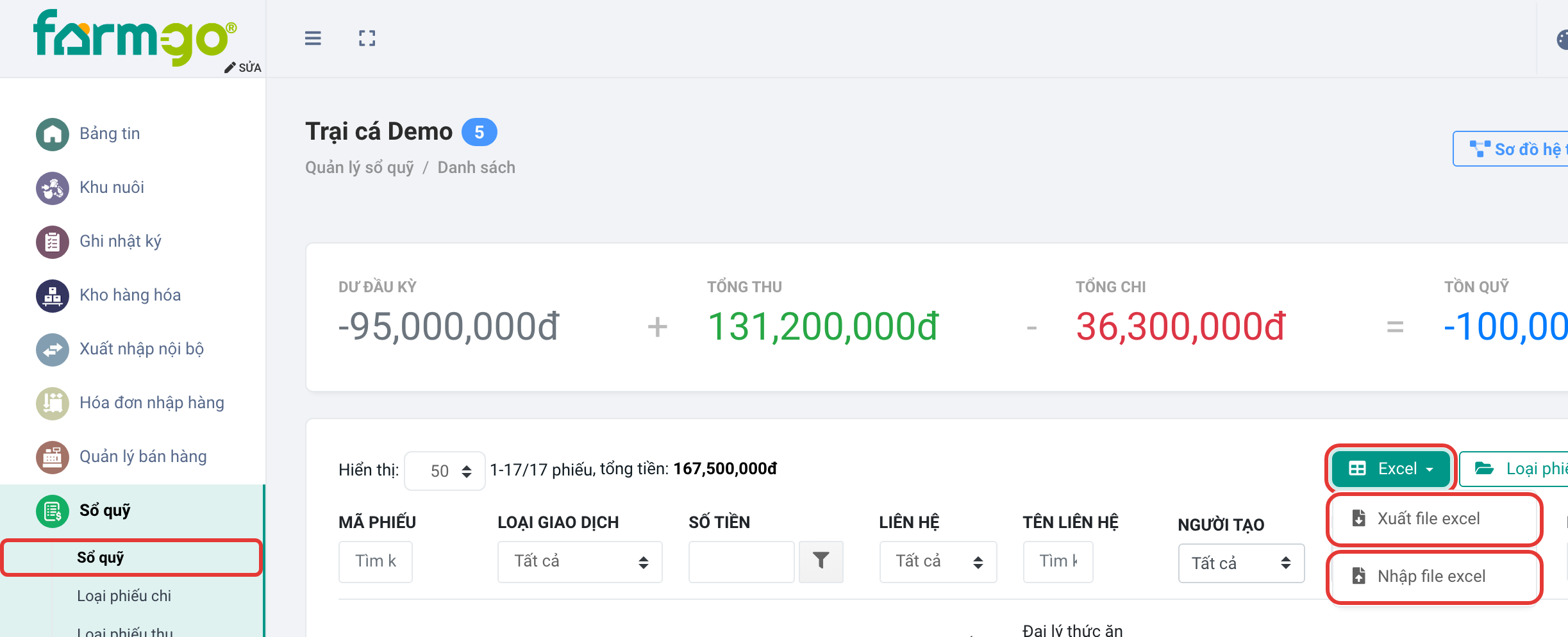The height and width of the screenshot is (637, 1568).
Task: Click the Sơ đồ hệ button
Action: (x=1510, y=149)
